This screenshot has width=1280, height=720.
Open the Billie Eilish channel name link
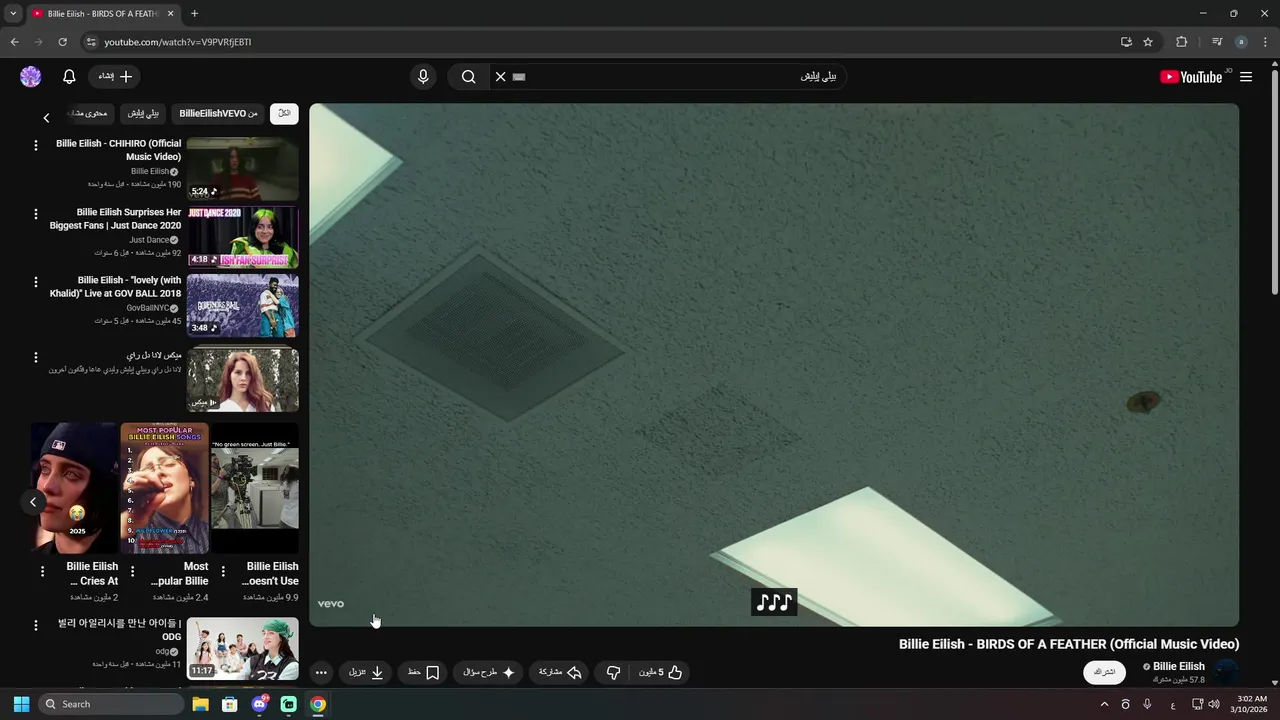1178,666
